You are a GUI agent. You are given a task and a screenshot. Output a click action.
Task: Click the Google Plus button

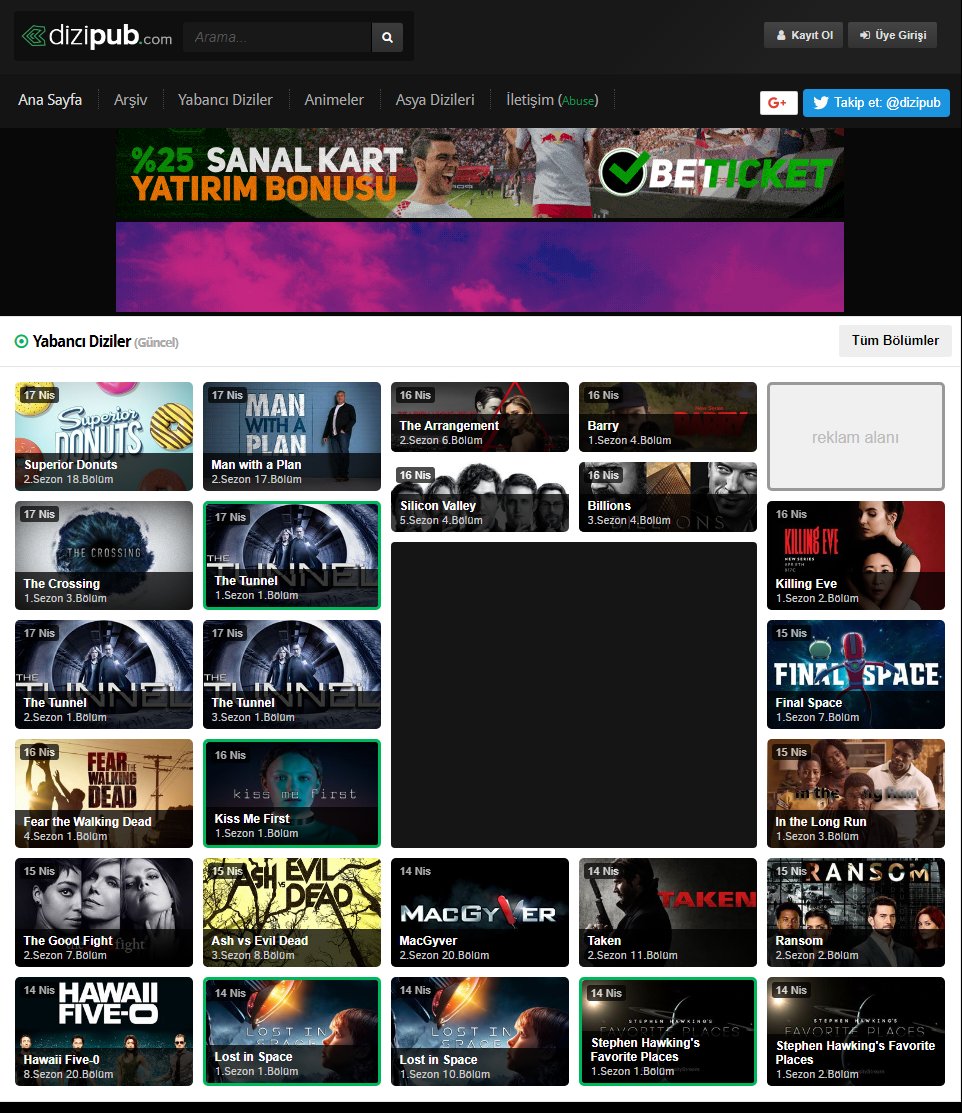click(778, 102)
